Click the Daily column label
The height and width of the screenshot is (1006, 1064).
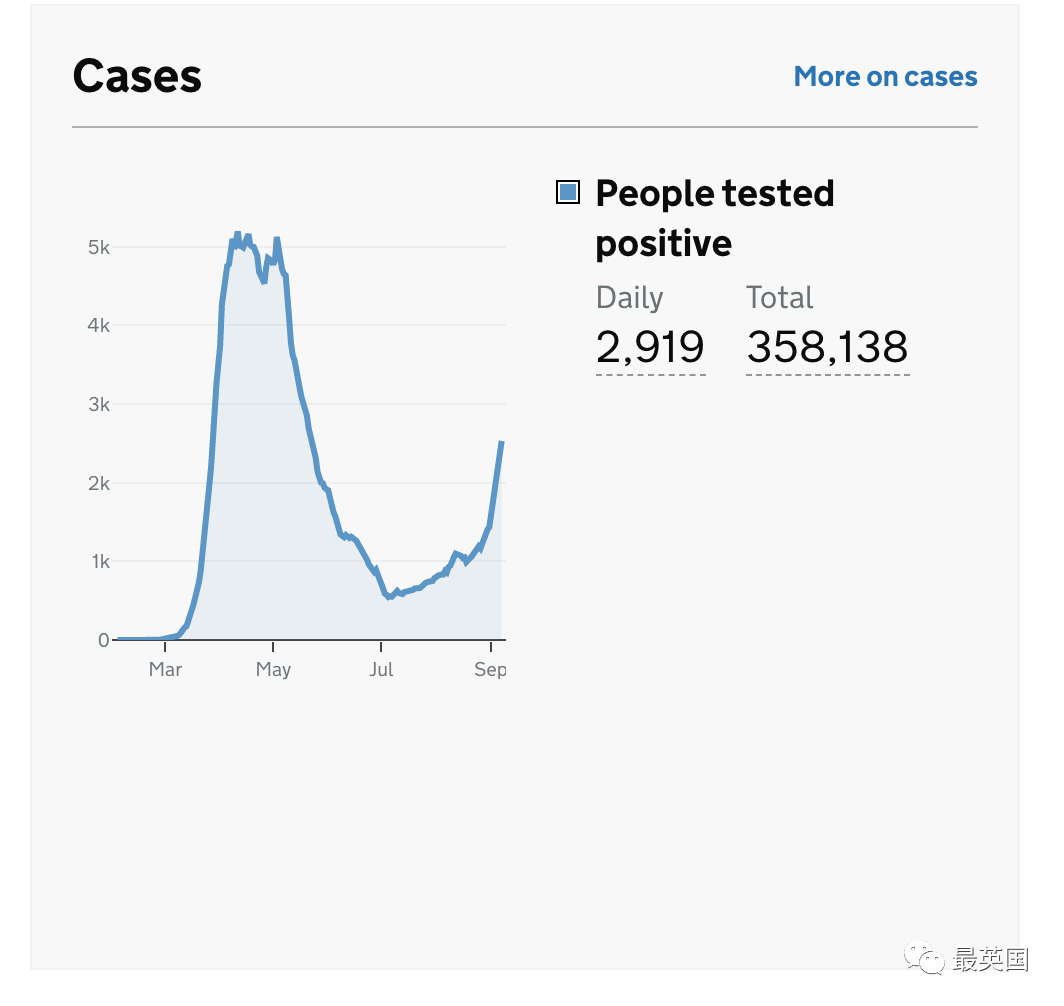[629, 298]
